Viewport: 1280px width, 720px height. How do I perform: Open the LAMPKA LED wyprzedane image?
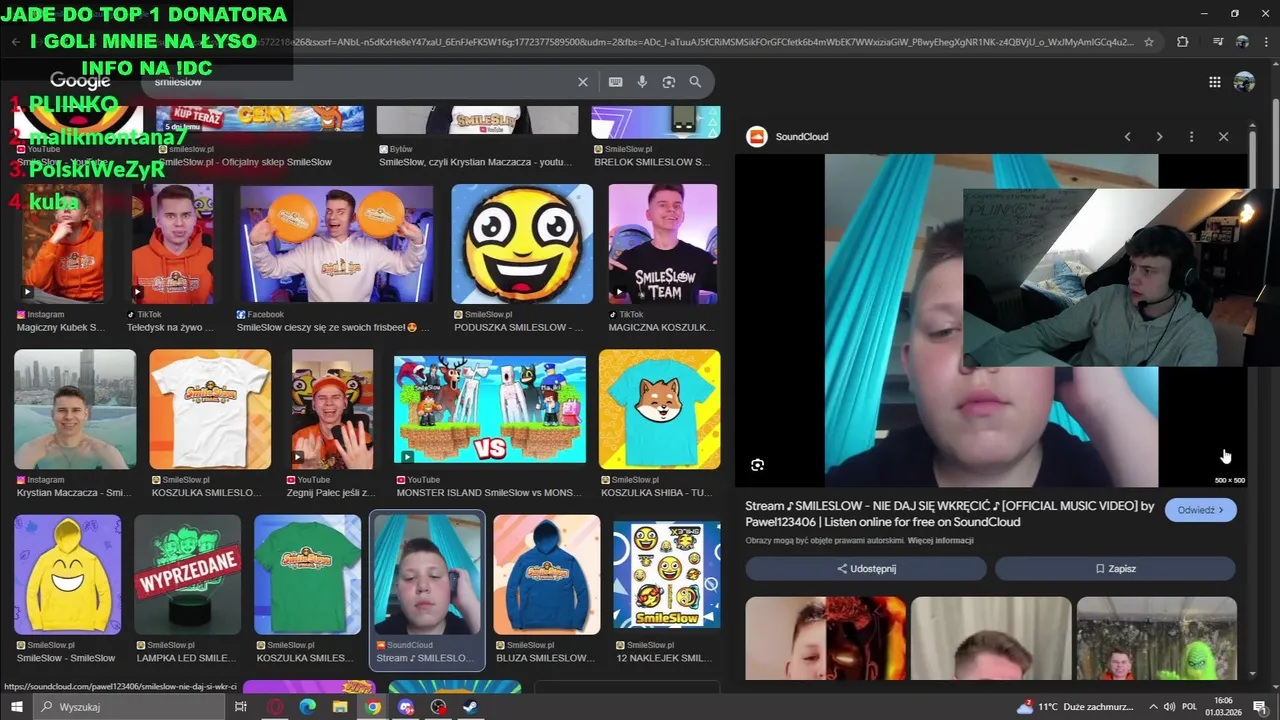[x=187, y=574]
